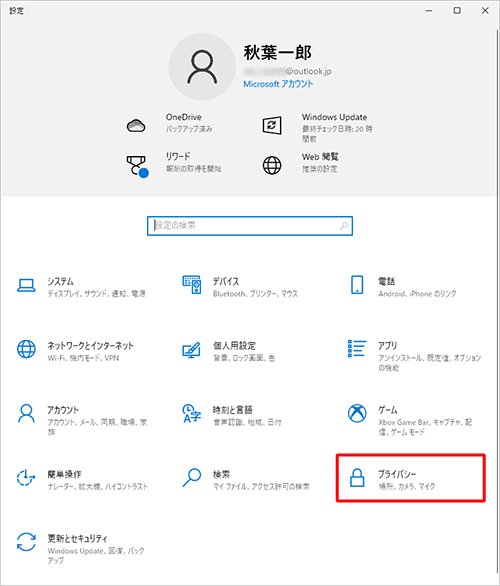Open the 時刻と言語 clock icon
This screenshot has height=586, width=500.
pos(191,413)
